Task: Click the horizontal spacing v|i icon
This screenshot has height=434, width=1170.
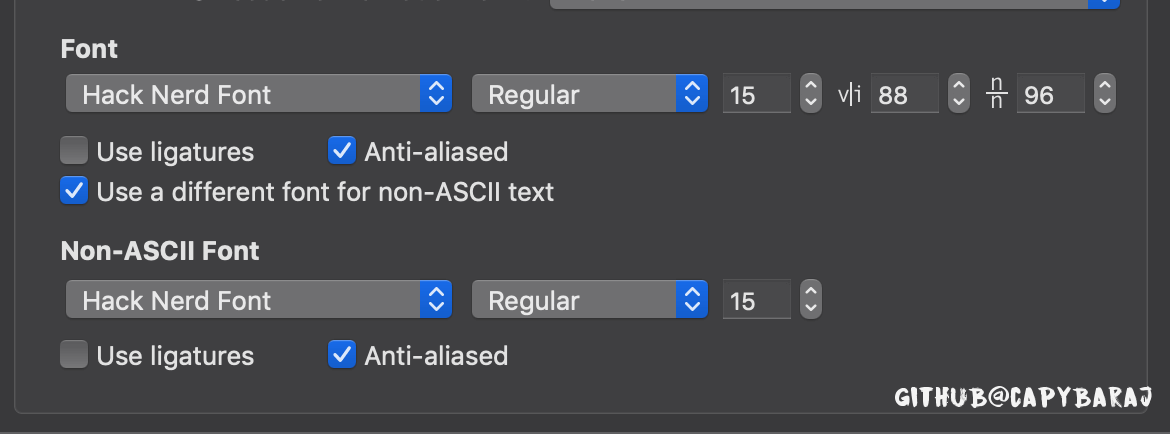Action: (849, 95)
